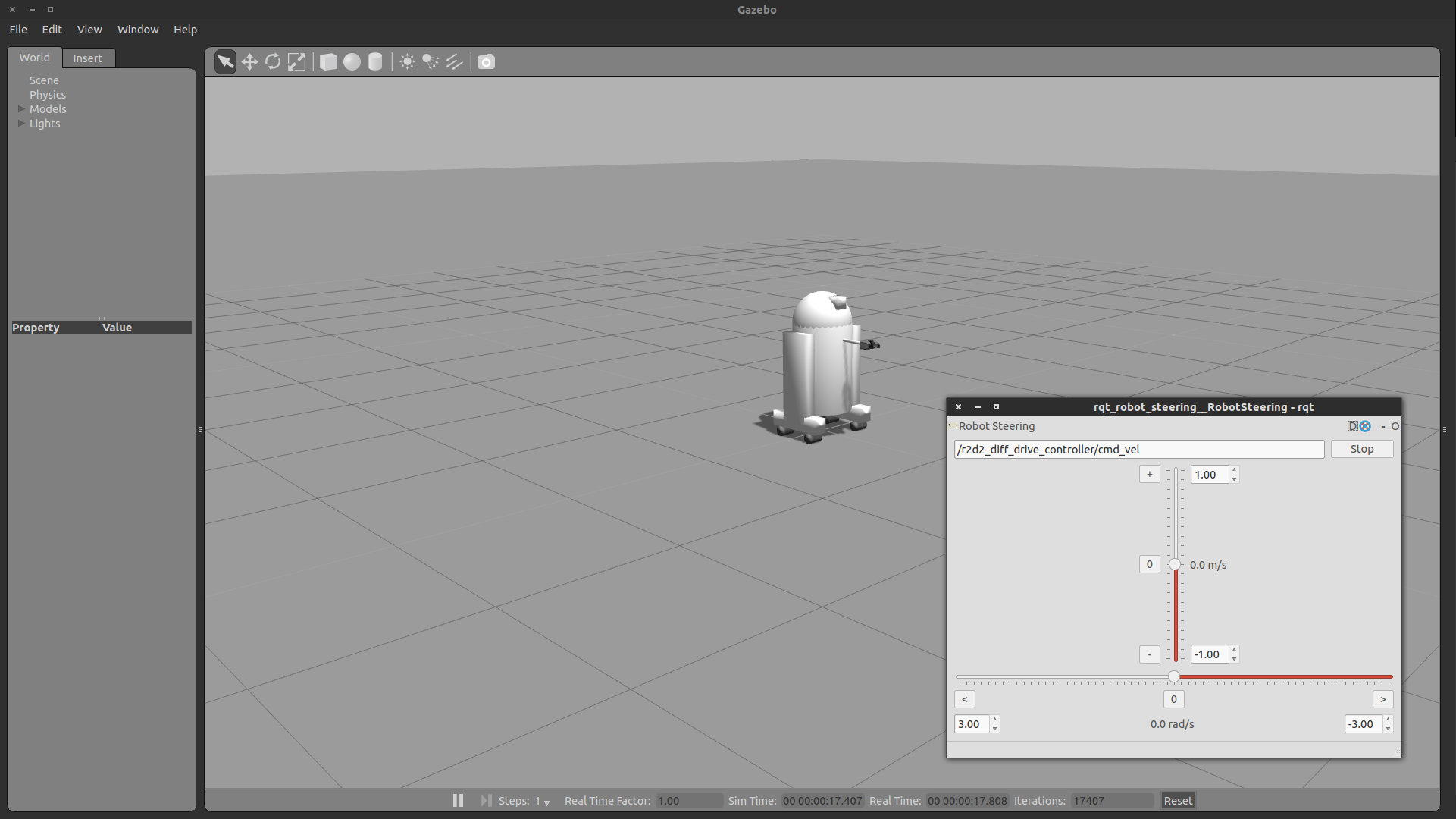This screenshot has width=1456, height=819.
Task: Insert a box shape
Action: click(x=328, y=61)
